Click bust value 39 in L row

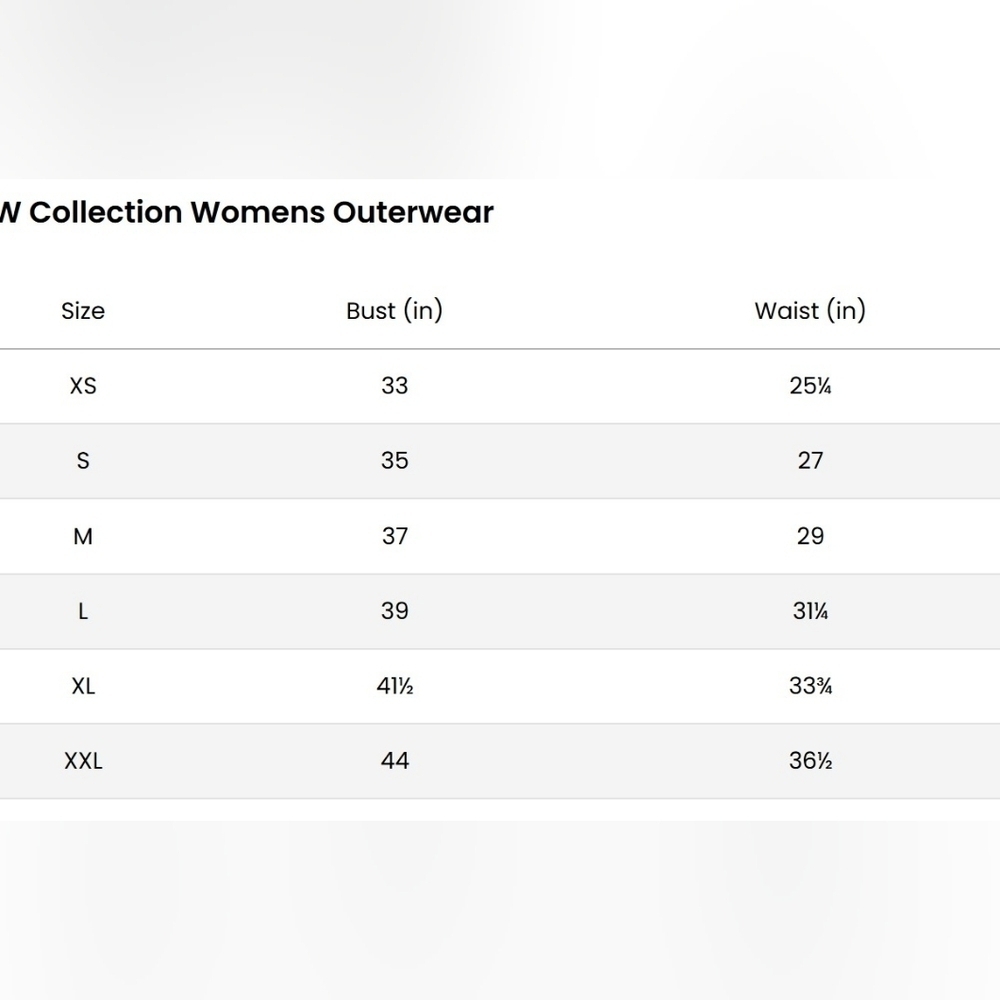click(394, 610)
